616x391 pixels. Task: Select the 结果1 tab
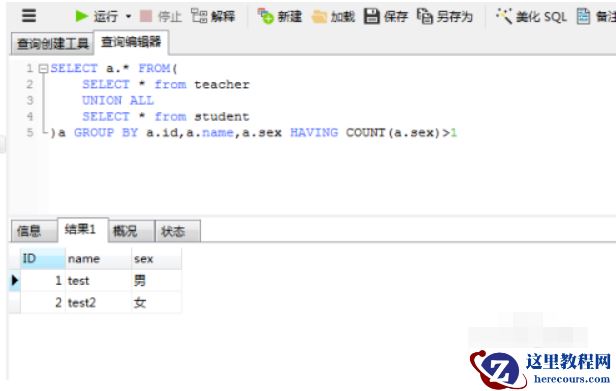click(82, 229)
